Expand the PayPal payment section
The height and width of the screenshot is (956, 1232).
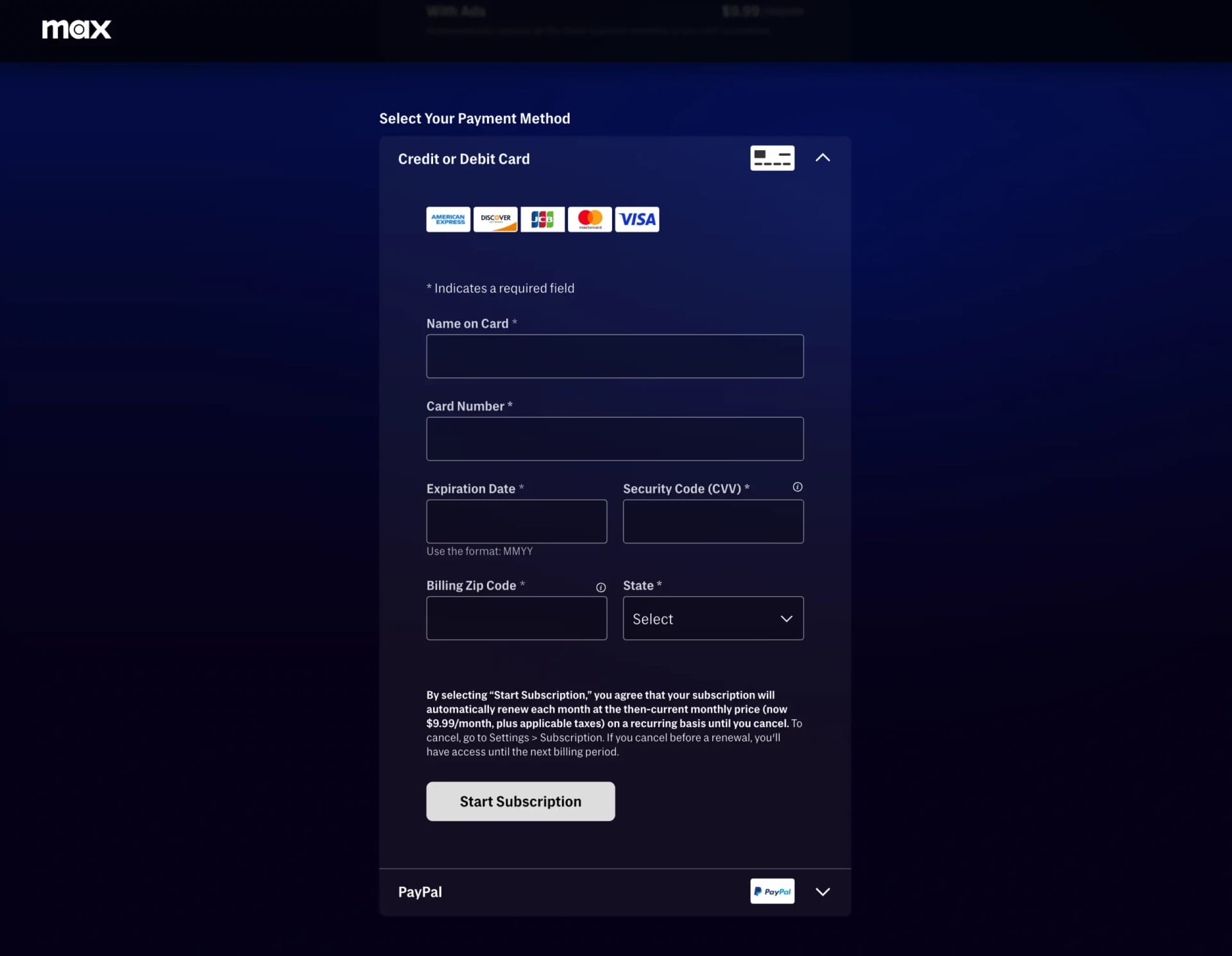click(x=822, y=891)
